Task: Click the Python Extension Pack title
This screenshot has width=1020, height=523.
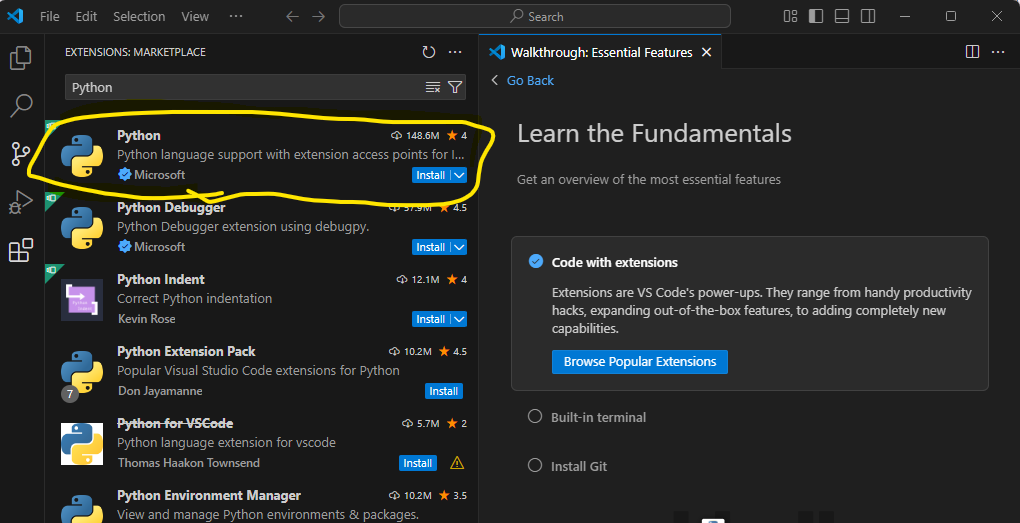Action: coord(186,351)
